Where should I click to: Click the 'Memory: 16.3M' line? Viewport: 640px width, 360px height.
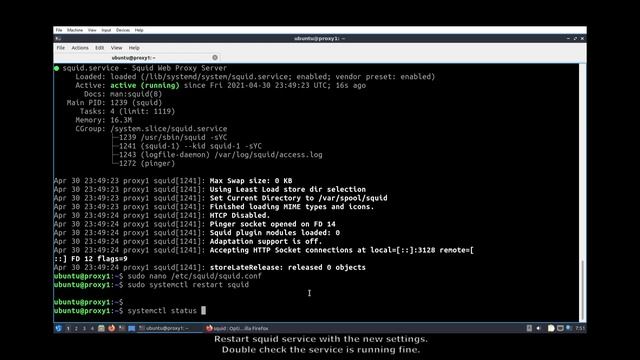tap(104, 120)
